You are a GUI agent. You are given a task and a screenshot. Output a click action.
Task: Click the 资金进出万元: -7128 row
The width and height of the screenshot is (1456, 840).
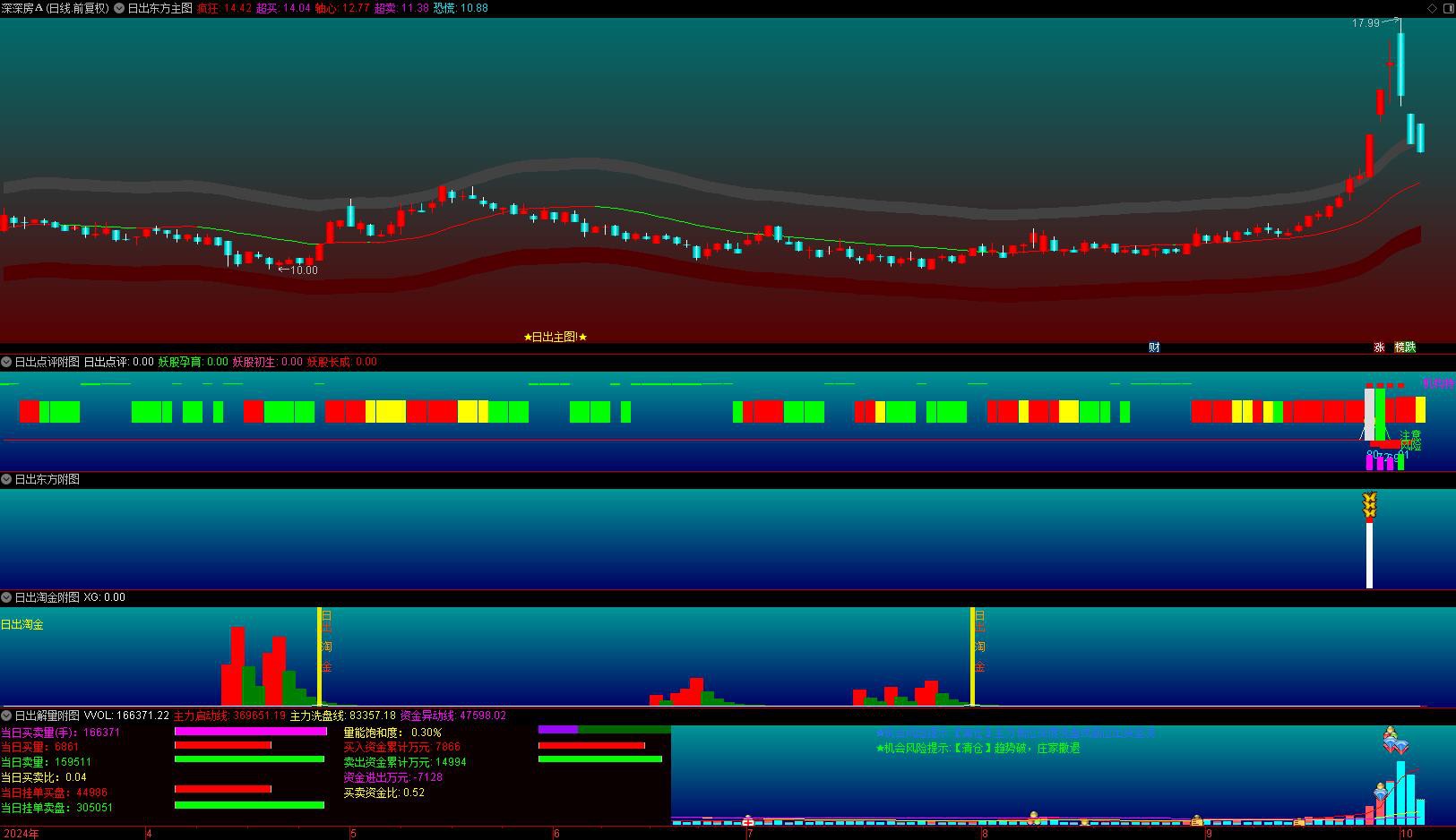point(393,777)
